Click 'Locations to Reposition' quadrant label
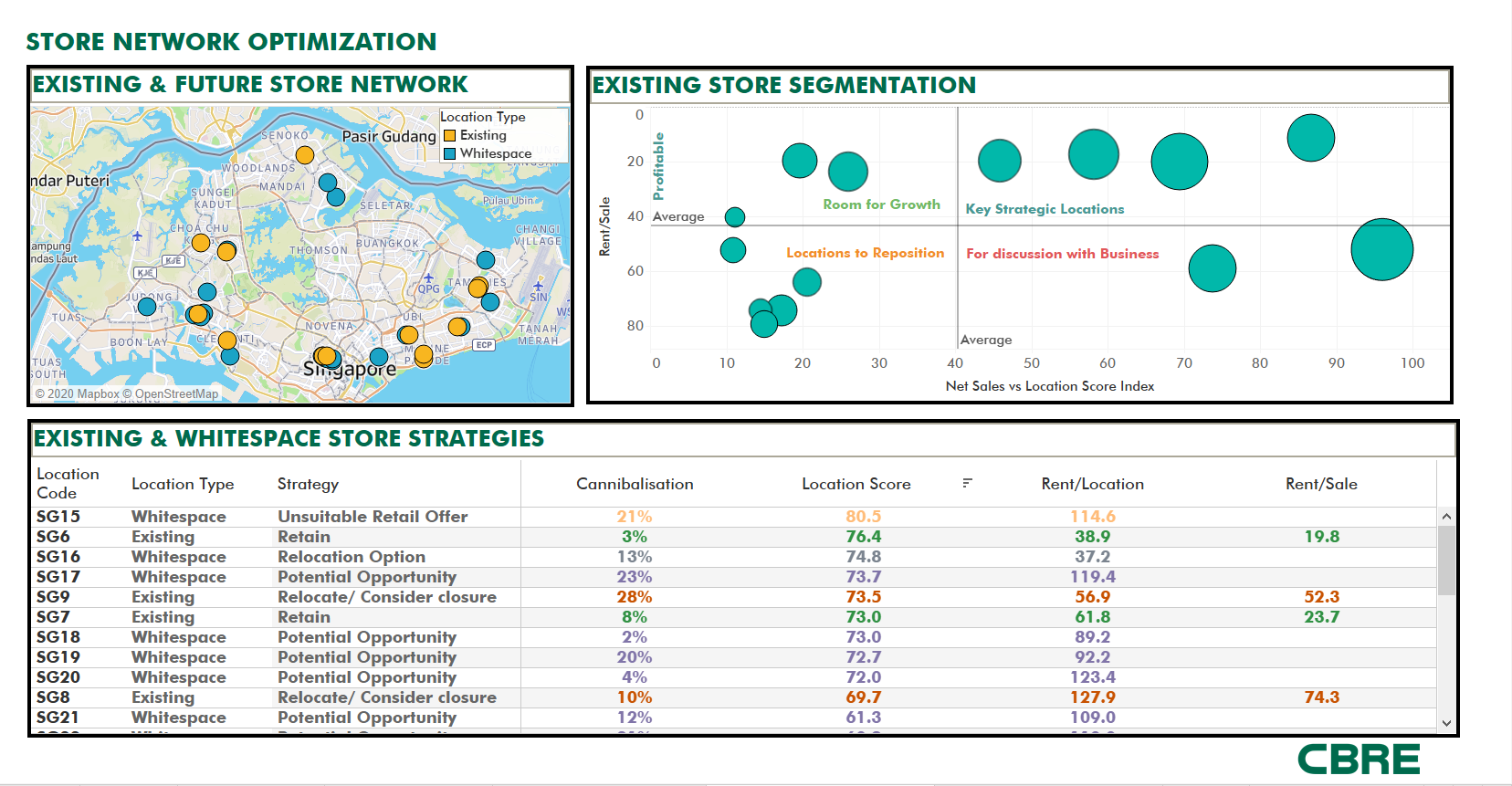The image size is (1512, 786). pos(866,253)
